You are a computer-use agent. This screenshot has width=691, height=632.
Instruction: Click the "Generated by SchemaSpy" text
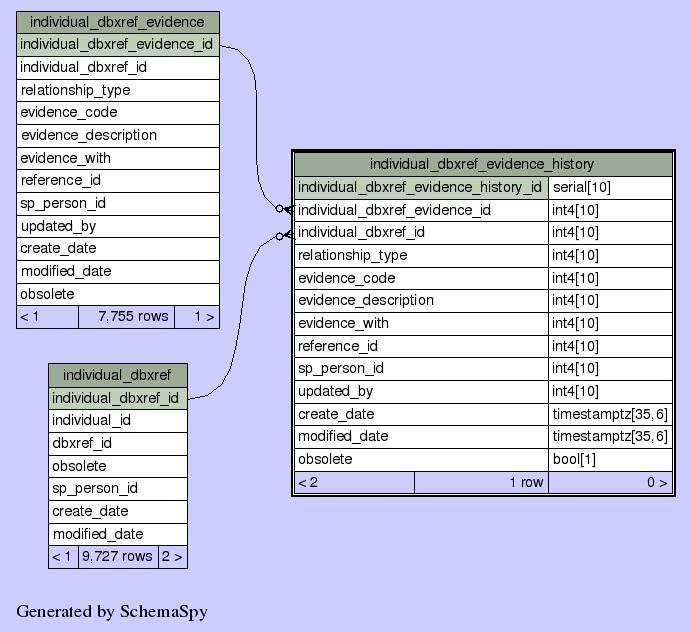pyautogui.click(x=112, y=611)
